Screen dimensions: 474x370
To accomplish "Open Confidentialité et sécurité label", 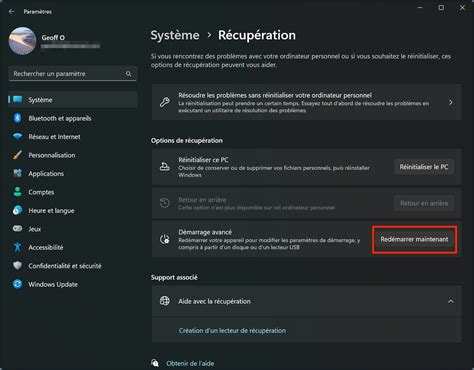I will tap(65, 266).
